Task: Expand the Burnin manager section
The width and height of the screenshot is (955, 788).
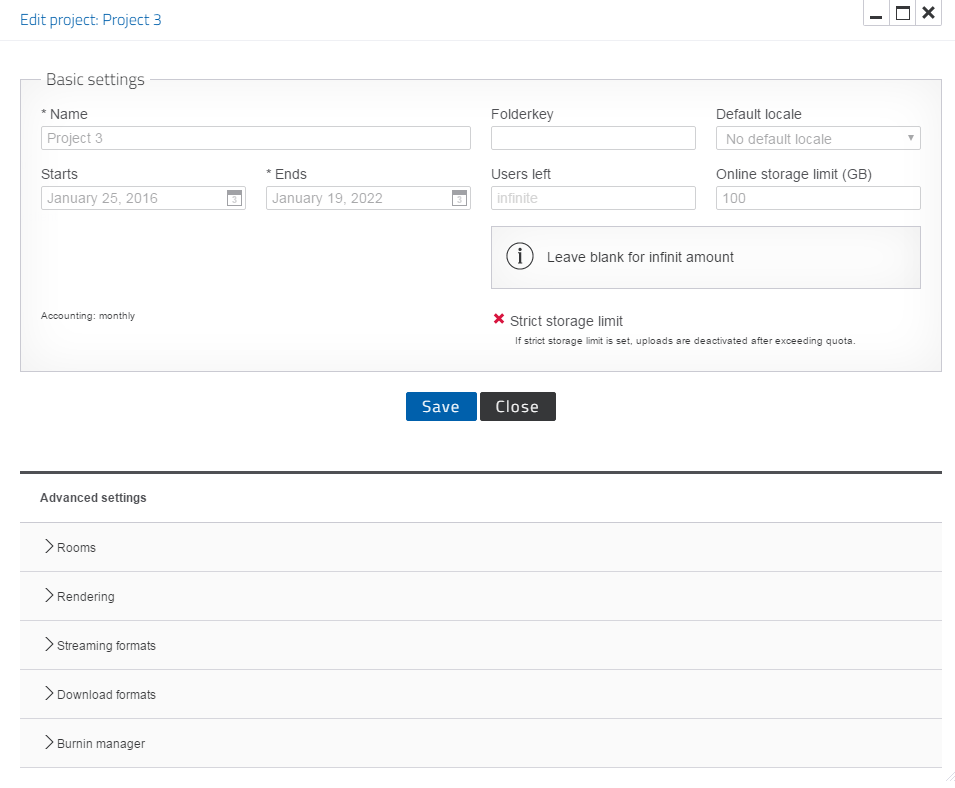Action: tap(481, 743)
